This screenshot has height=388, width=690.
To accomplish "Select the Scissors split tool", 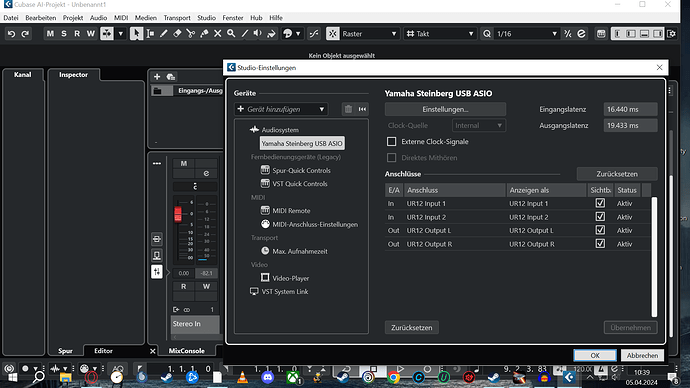I will (x=191, y=33).
